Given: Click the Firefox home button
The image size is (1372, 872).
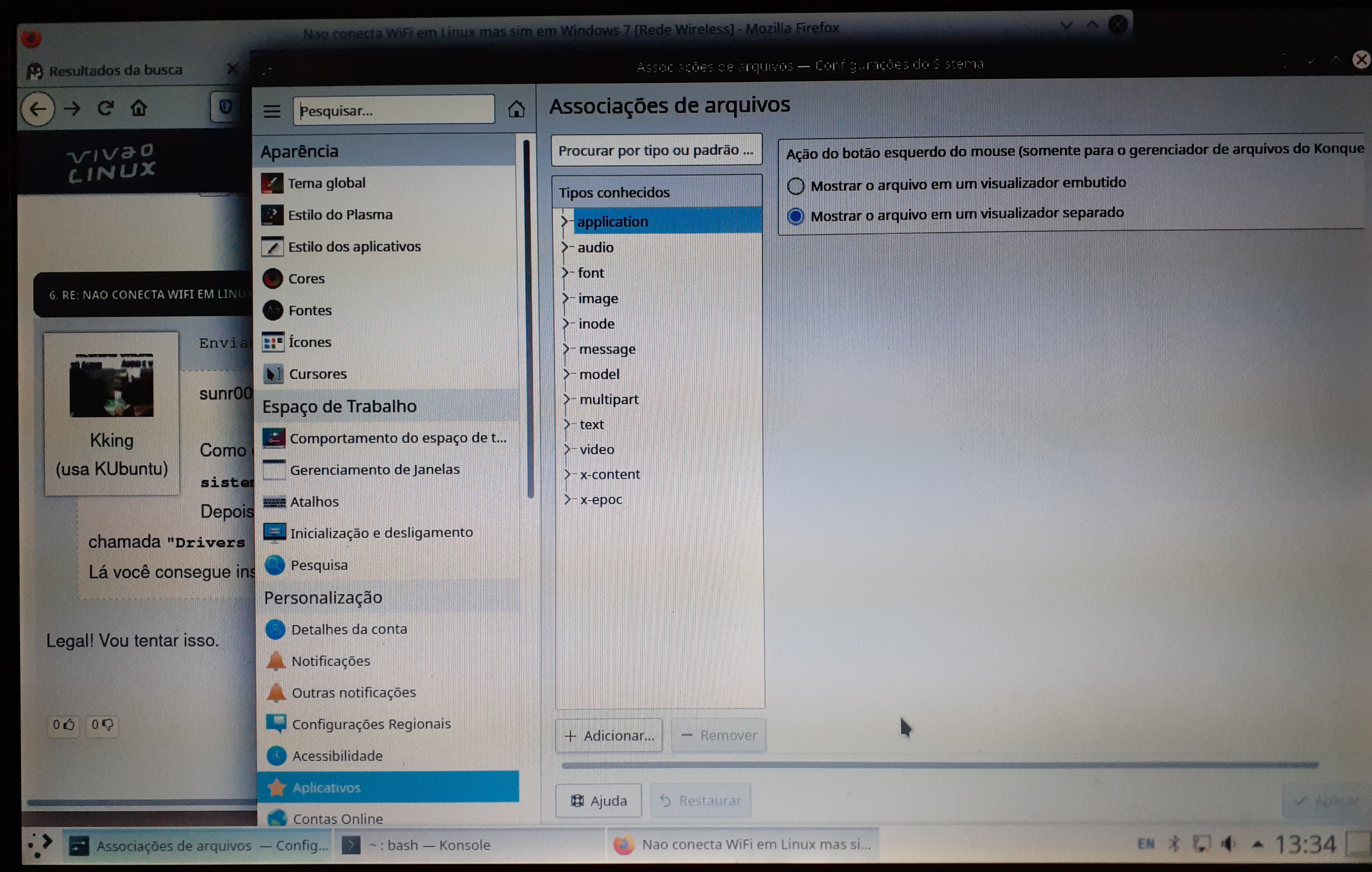Looking at the screenshot, I should click(x=139, y=108).
